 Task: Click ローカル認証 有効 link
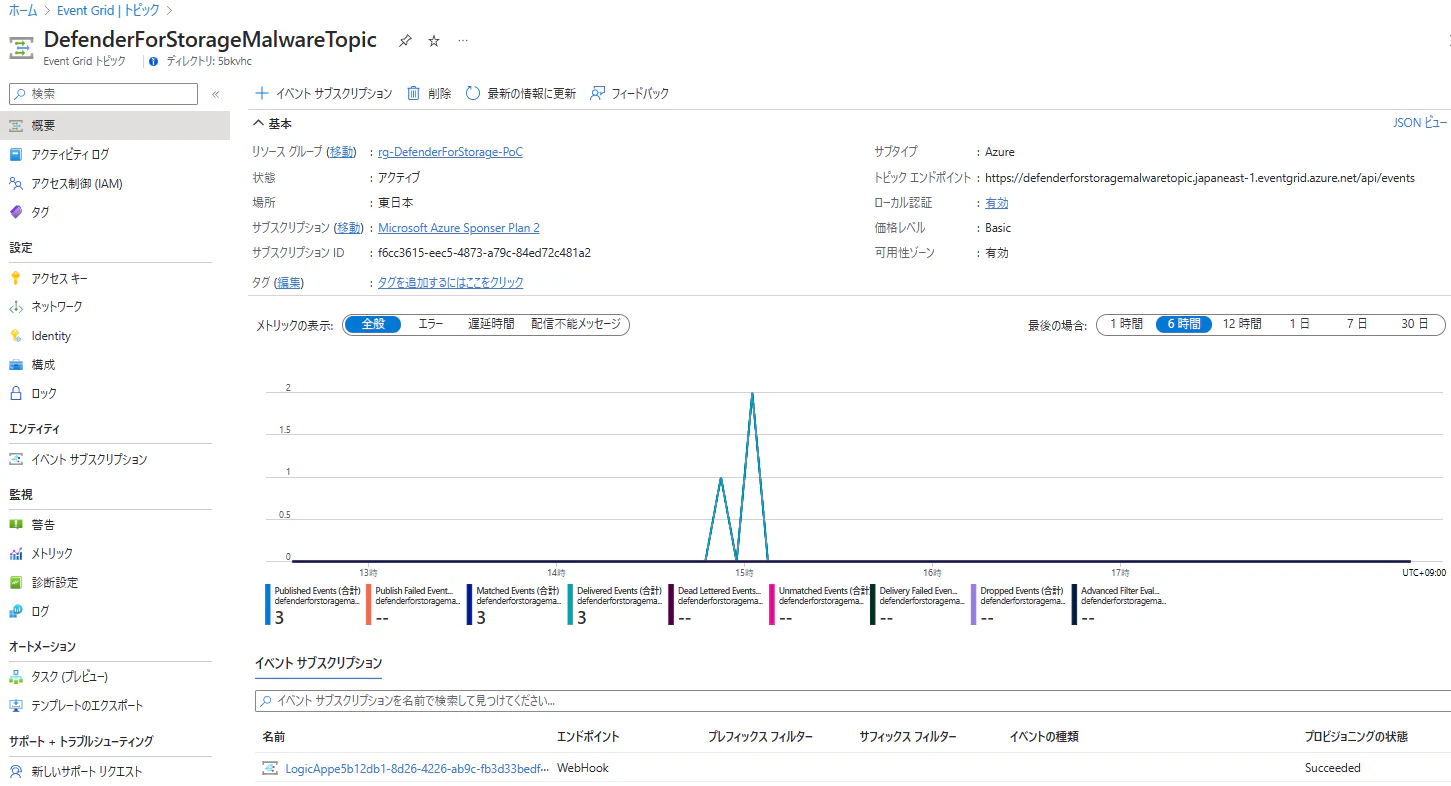pos(996,203)
